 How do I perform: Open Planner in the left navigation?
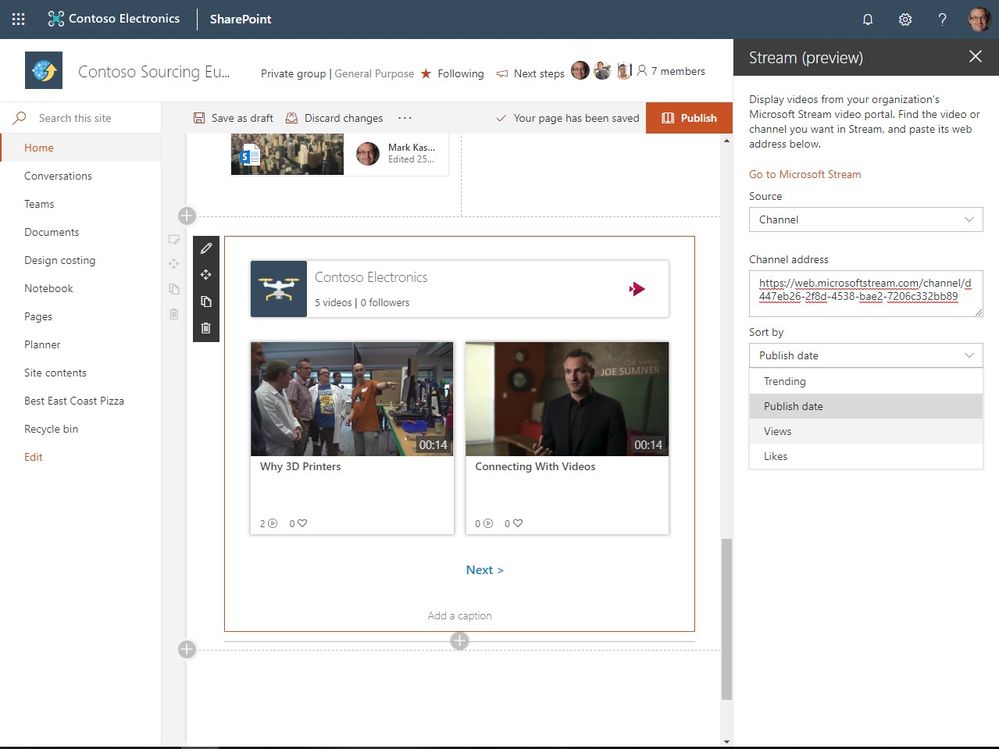pos(42,345)
